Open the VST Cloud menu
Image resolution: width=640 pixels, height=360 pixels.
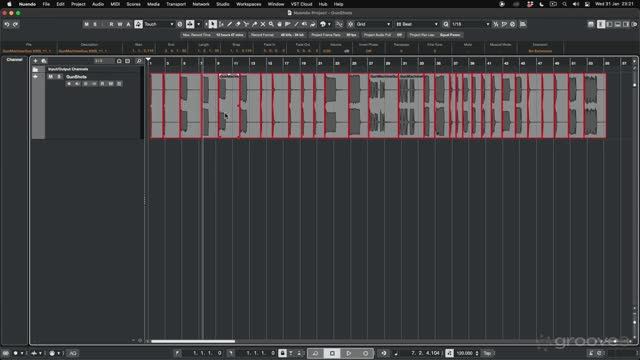coord(301,4)
